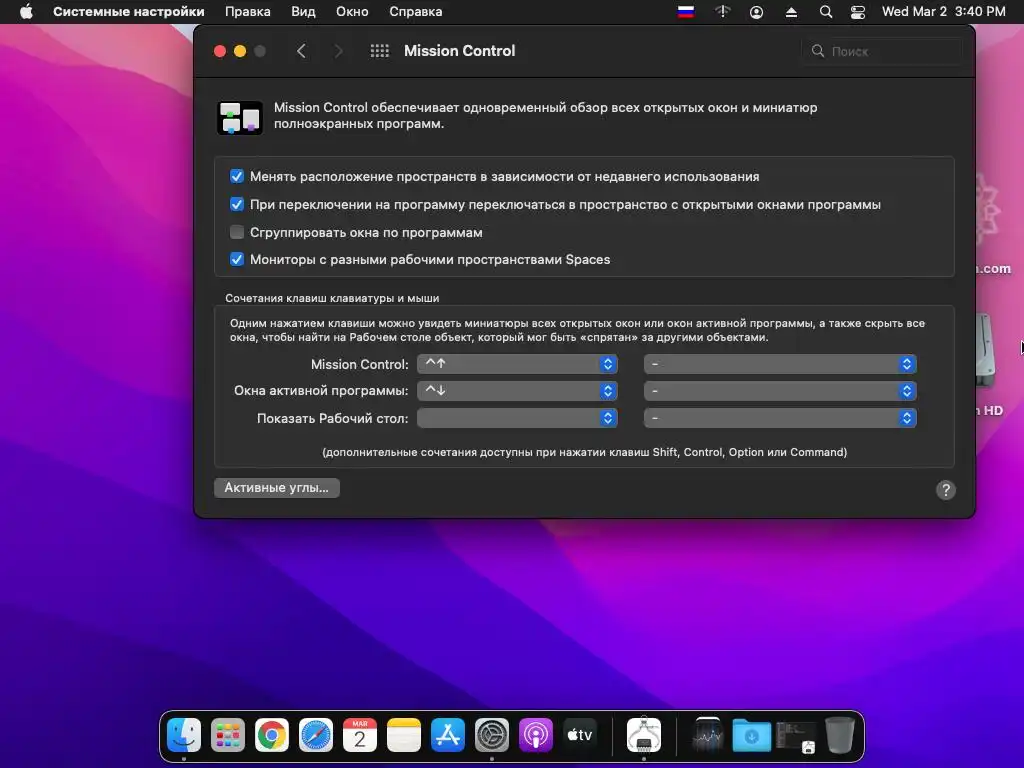Open the Apple menu
Image resolution: width=1024 pixels, height=768 pixels.
click(26, 12)
